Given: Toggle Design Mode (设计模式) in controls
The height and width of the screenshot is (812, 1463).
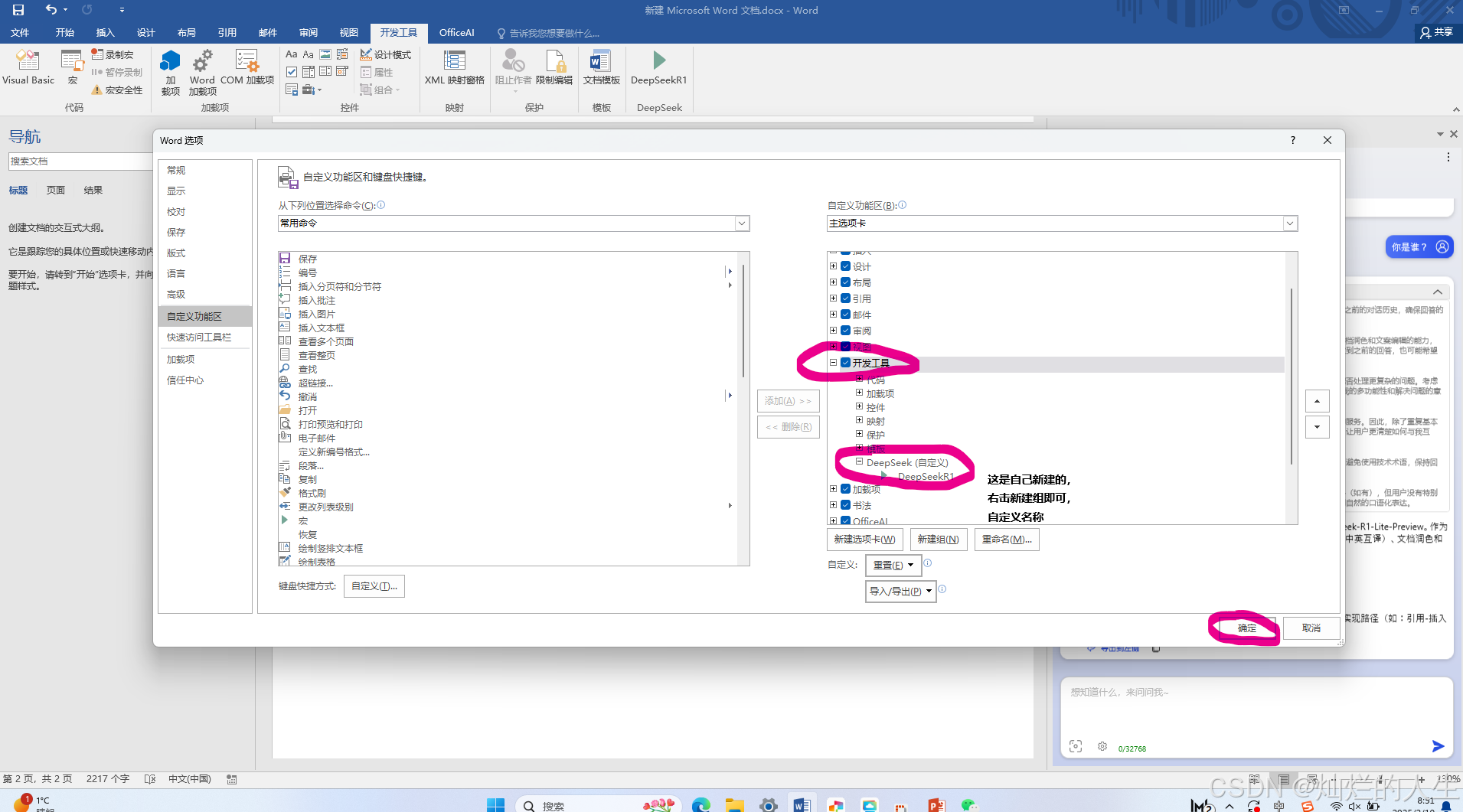Looking at the screenshot, I should (386, 54).
